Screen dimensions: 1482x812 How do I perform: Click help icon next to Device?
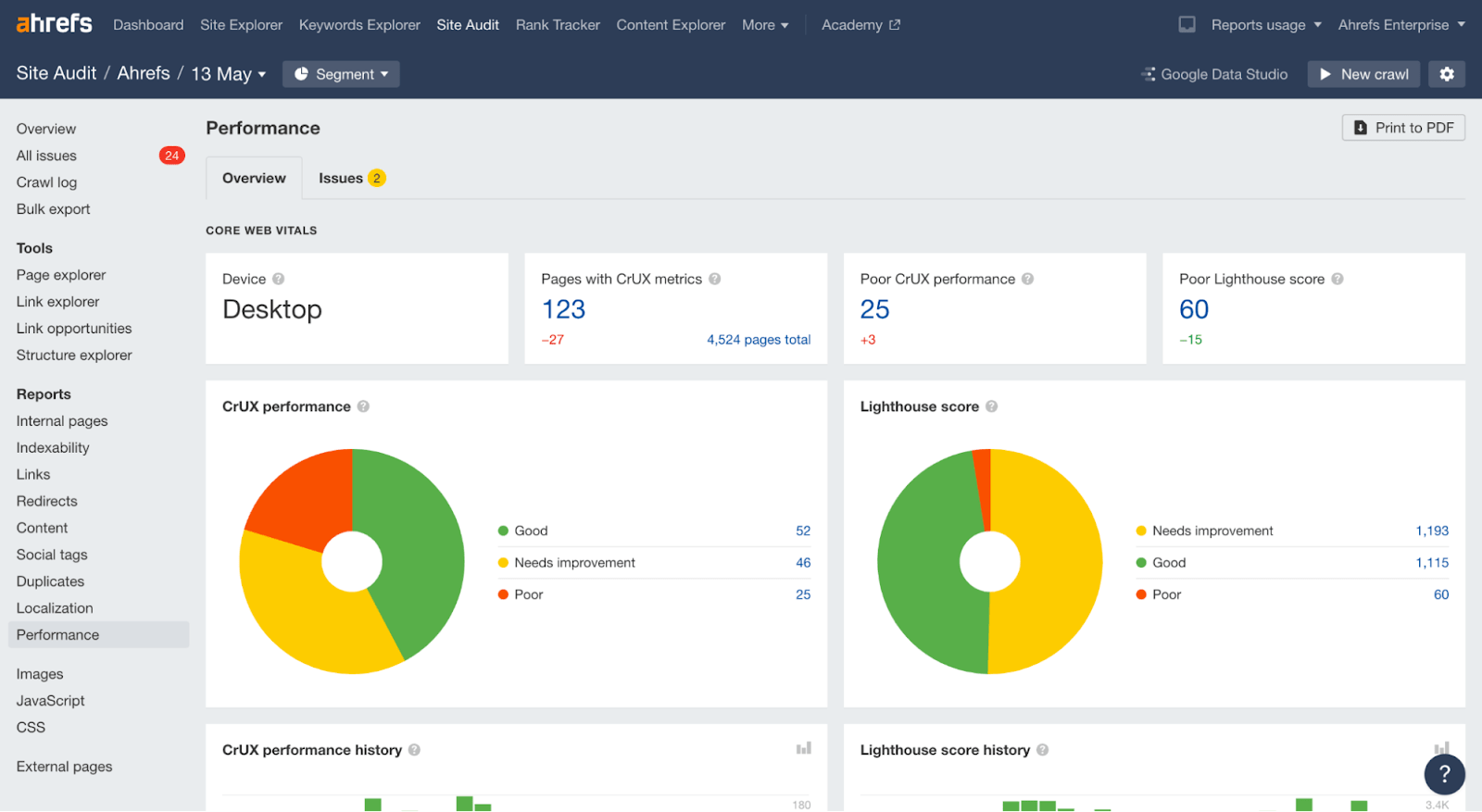[279, 279]
